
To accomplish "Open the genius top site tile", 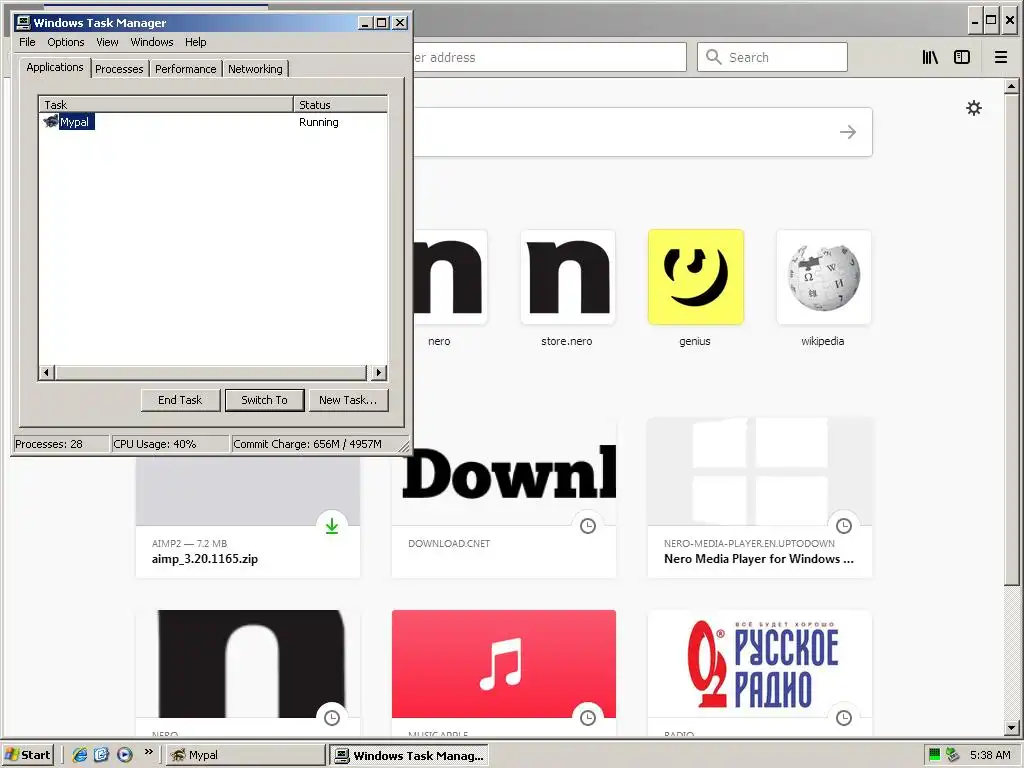I will tap(696, 277).
